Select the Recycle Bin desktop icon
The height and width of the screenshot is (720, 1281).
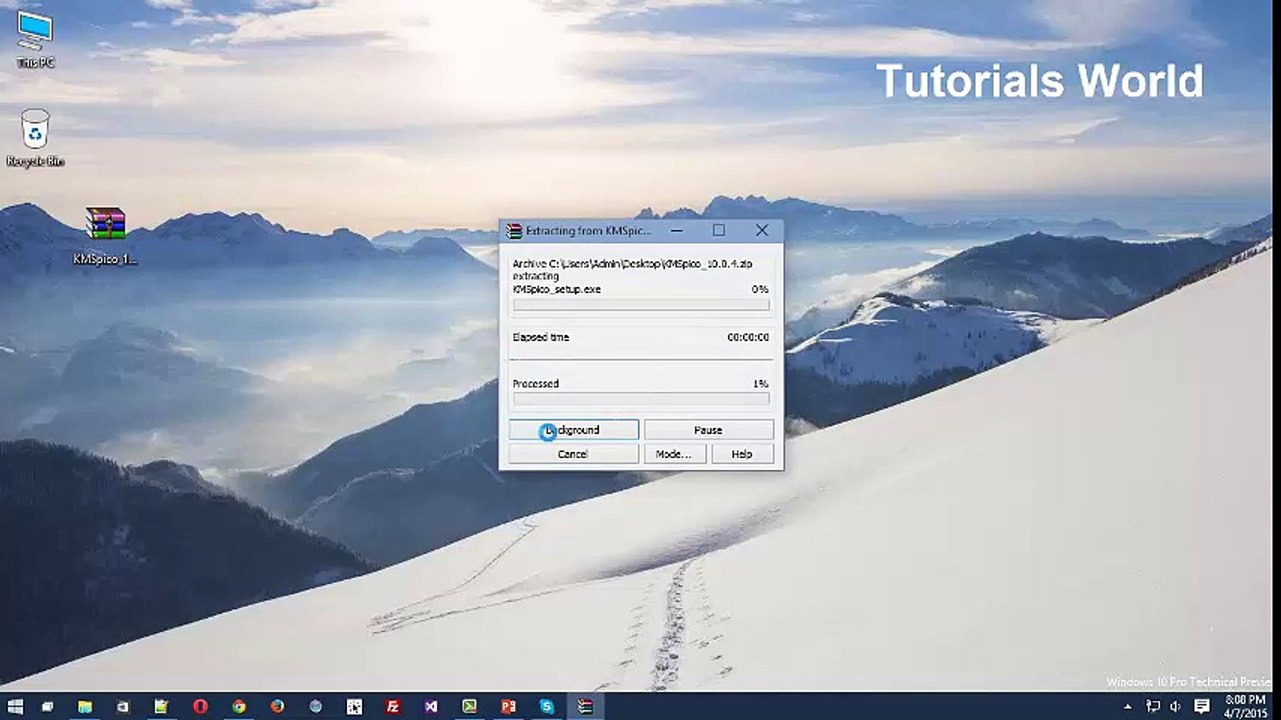click(35, 136)
